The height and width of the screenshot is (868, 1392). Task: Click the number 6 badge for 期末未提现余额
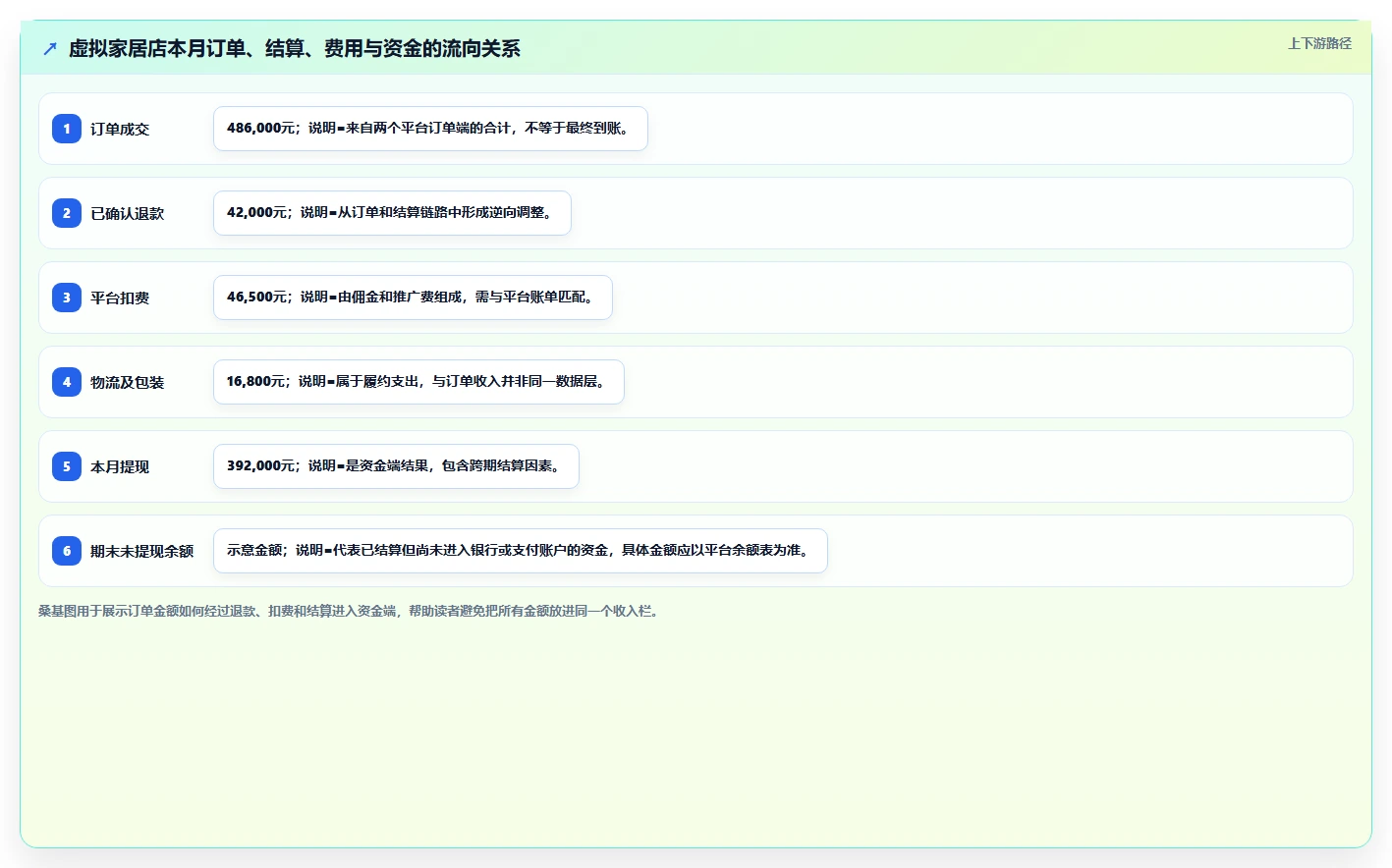pos(67,551)
